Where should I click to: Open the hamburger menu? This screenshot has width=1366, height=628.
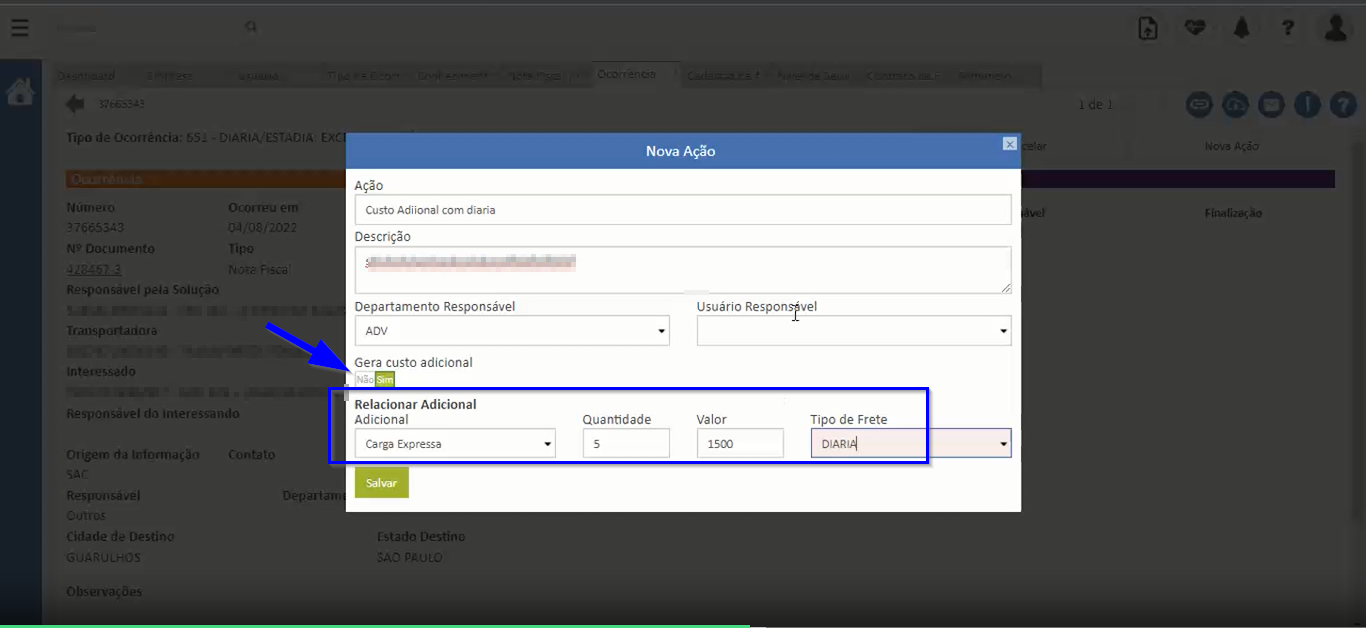tap(19, 28)
